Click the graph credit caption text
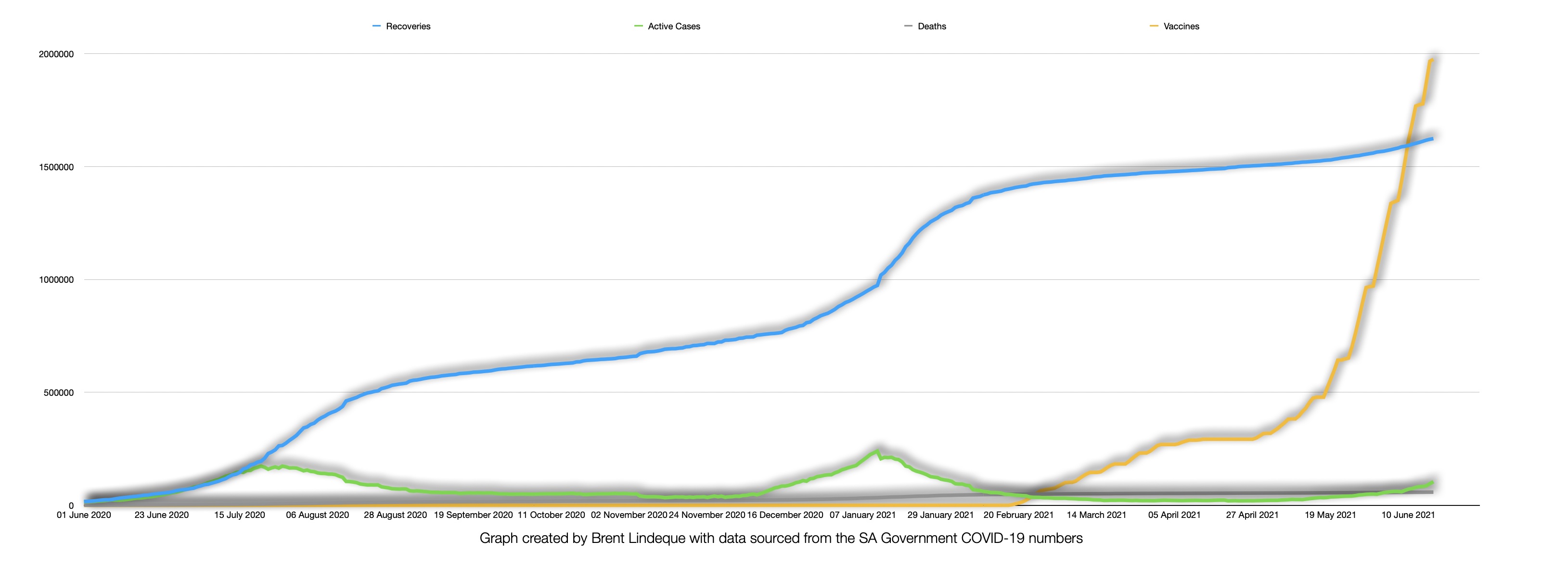The height and width of the screenshot is (579, 1568). coord(781,538)
